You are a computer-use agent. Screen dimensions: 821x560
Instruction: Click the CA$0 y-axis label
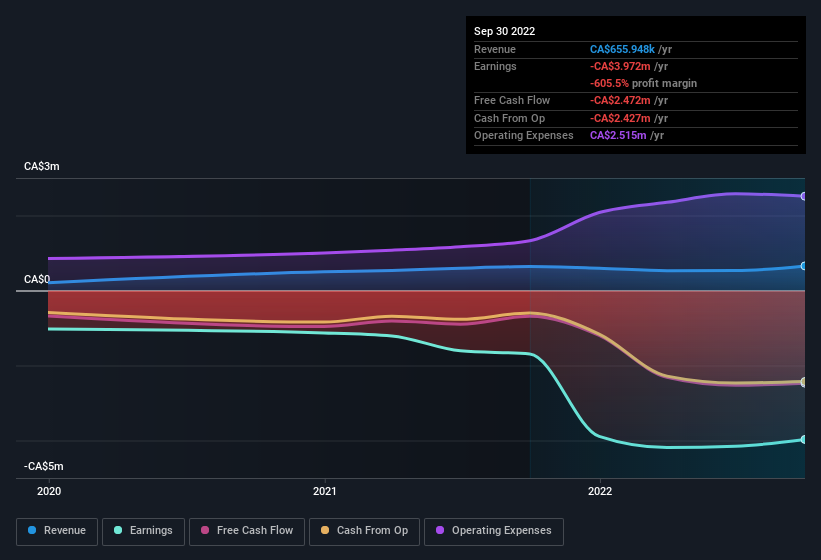tap(37, 279)
